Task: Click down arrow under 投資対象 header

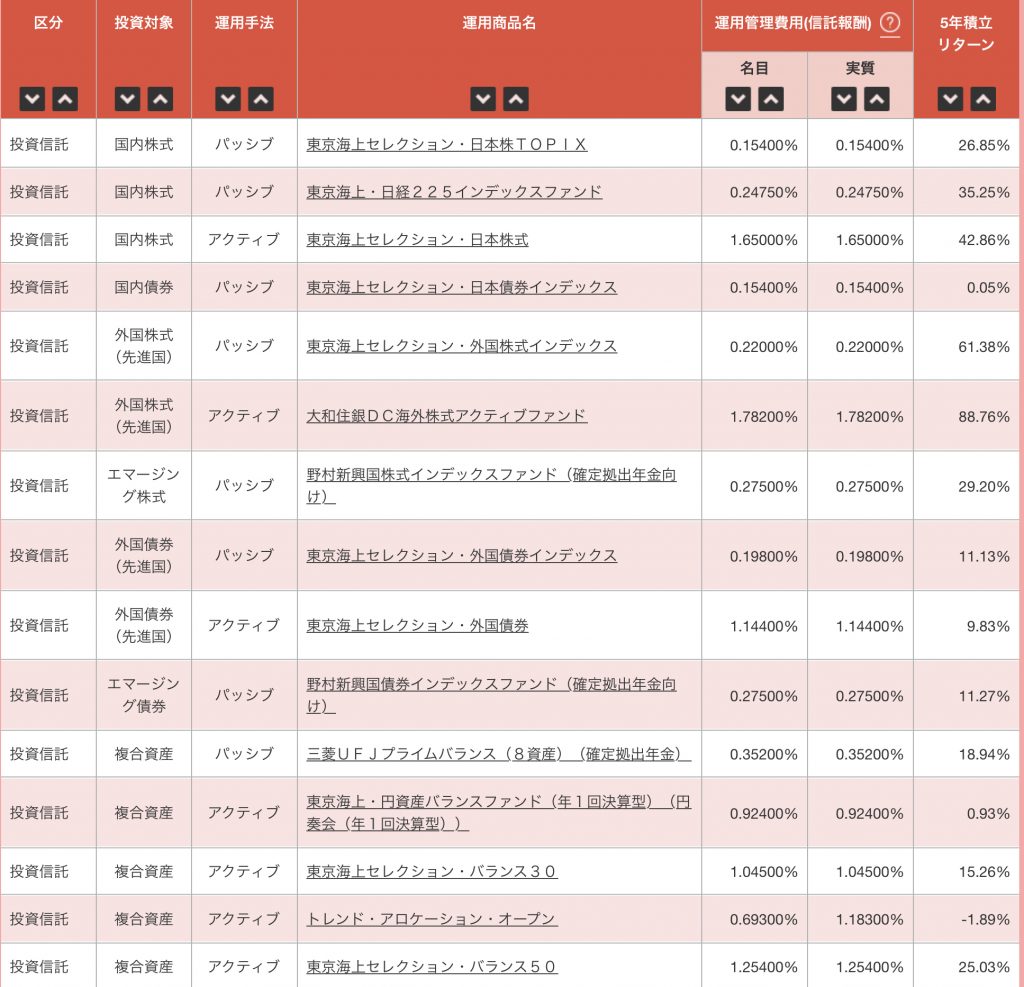Action: pyautogui.click(x=127, y=99)
